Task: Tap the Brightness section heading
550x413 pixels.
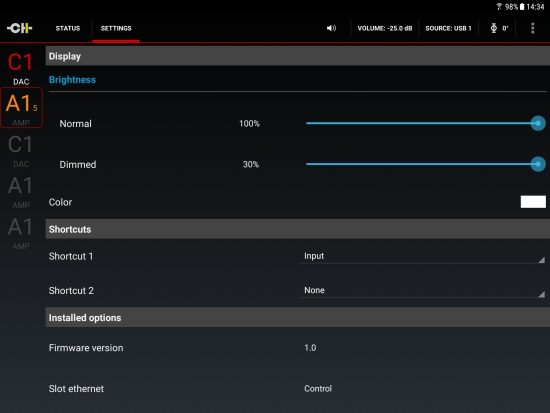Action: click(x=72, y=80)
